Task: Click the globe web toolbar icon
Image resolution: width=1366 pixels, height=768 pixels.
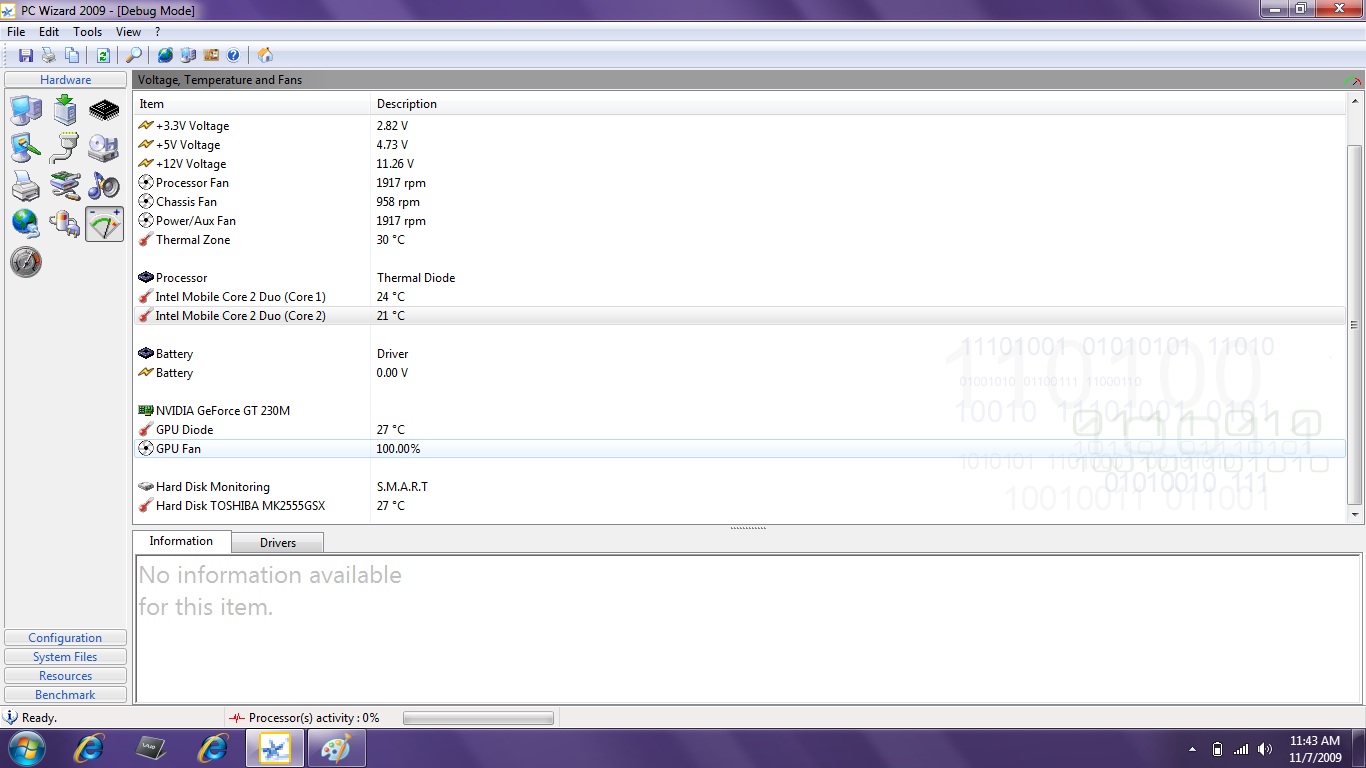Action: click(165, 55)
